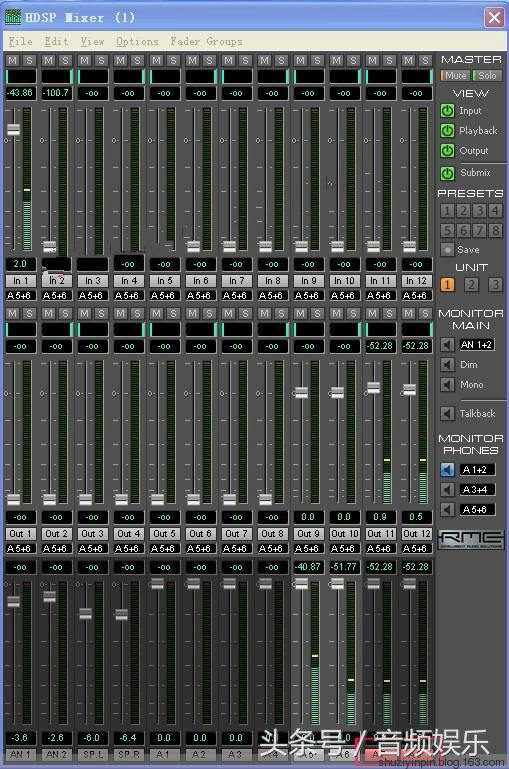Mute the In 1 channel
This screenshot has height=769, width=509.
click(13, 60)
